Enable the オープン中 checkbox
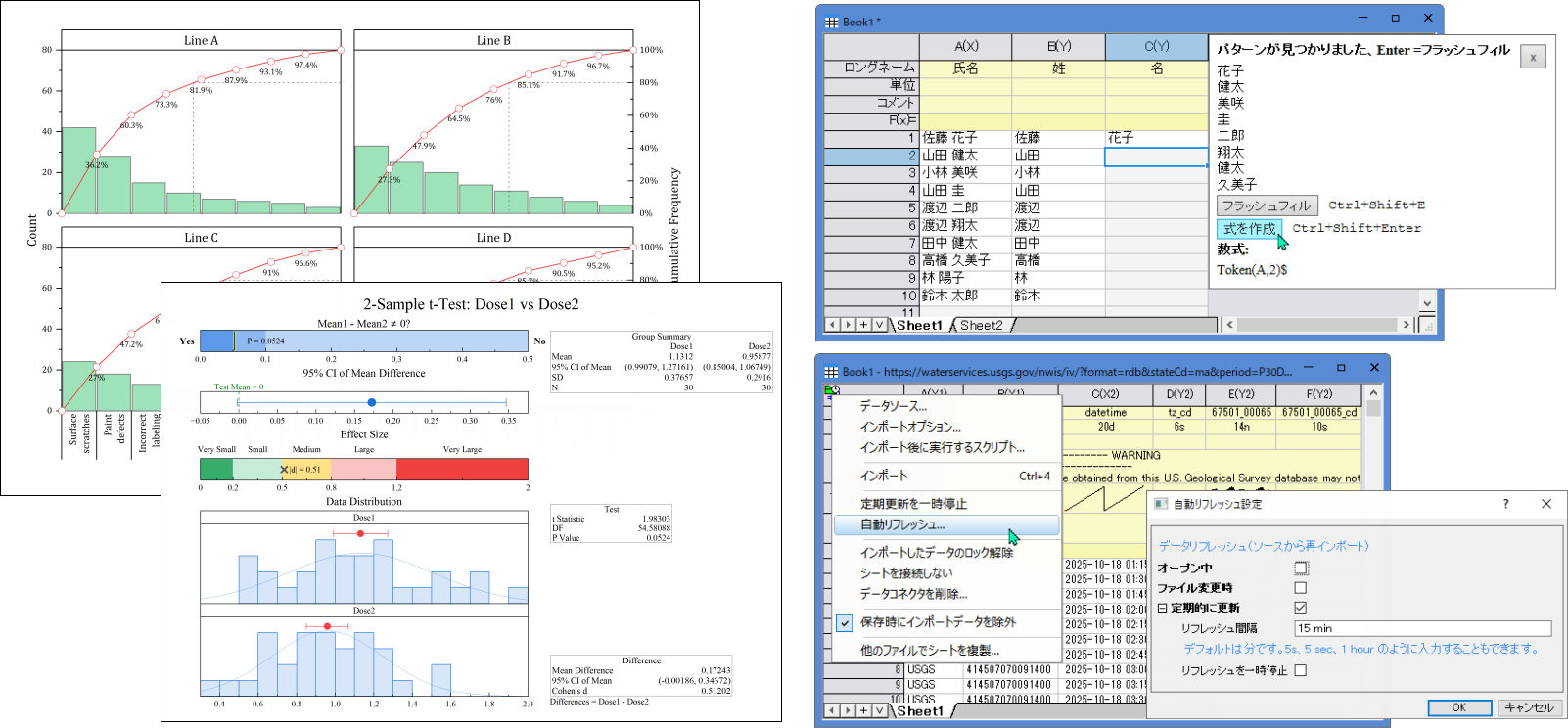Screen dimensions: 1568x728 (x=1301, y=568)
